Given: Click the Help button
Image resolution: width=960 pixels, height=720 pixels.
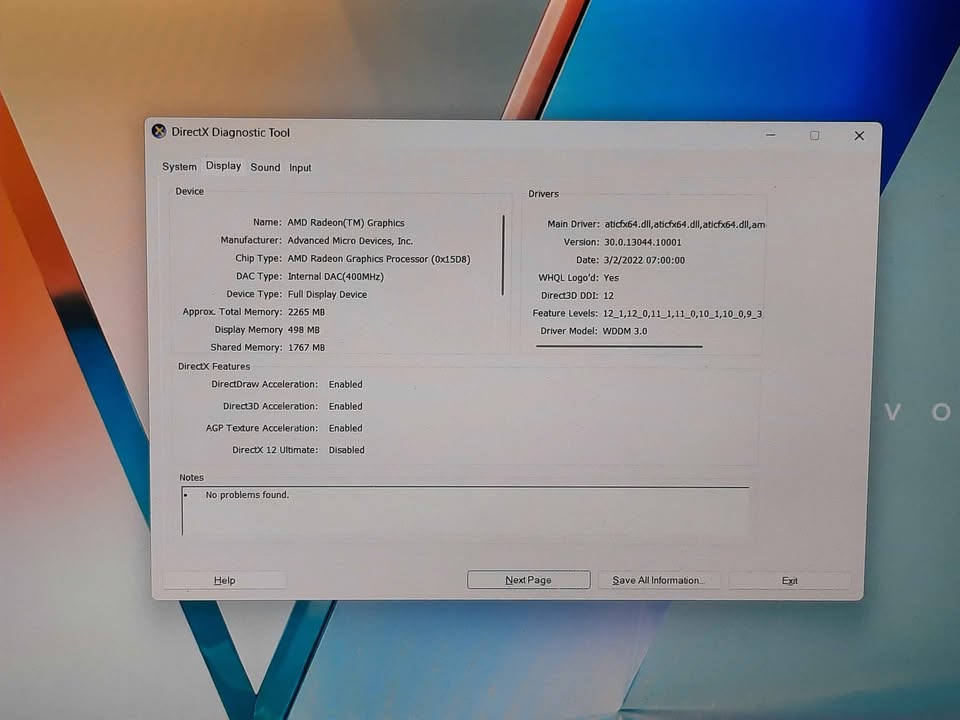Looking at the screenshot, I should click(225, 580).
